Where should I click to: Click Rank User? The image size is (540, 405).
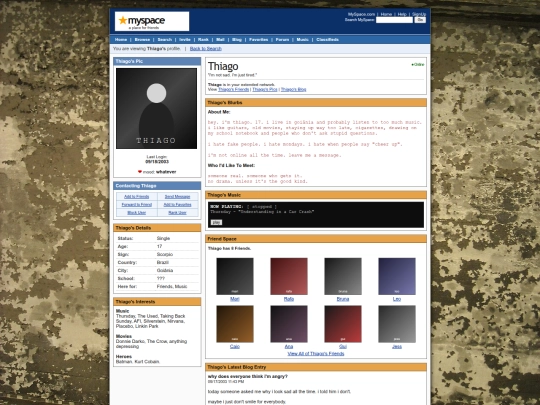tap(177, 213)
